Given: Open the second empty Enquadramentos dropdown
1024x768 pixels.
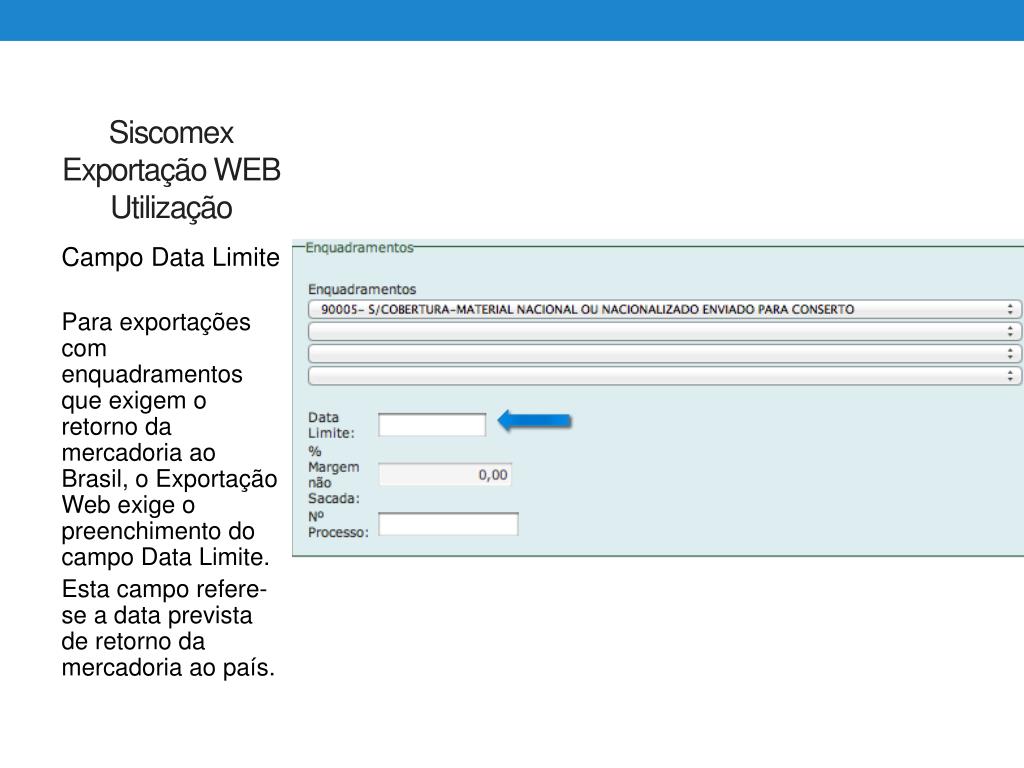Looking at the screenshot, I should tap(665, 331).
